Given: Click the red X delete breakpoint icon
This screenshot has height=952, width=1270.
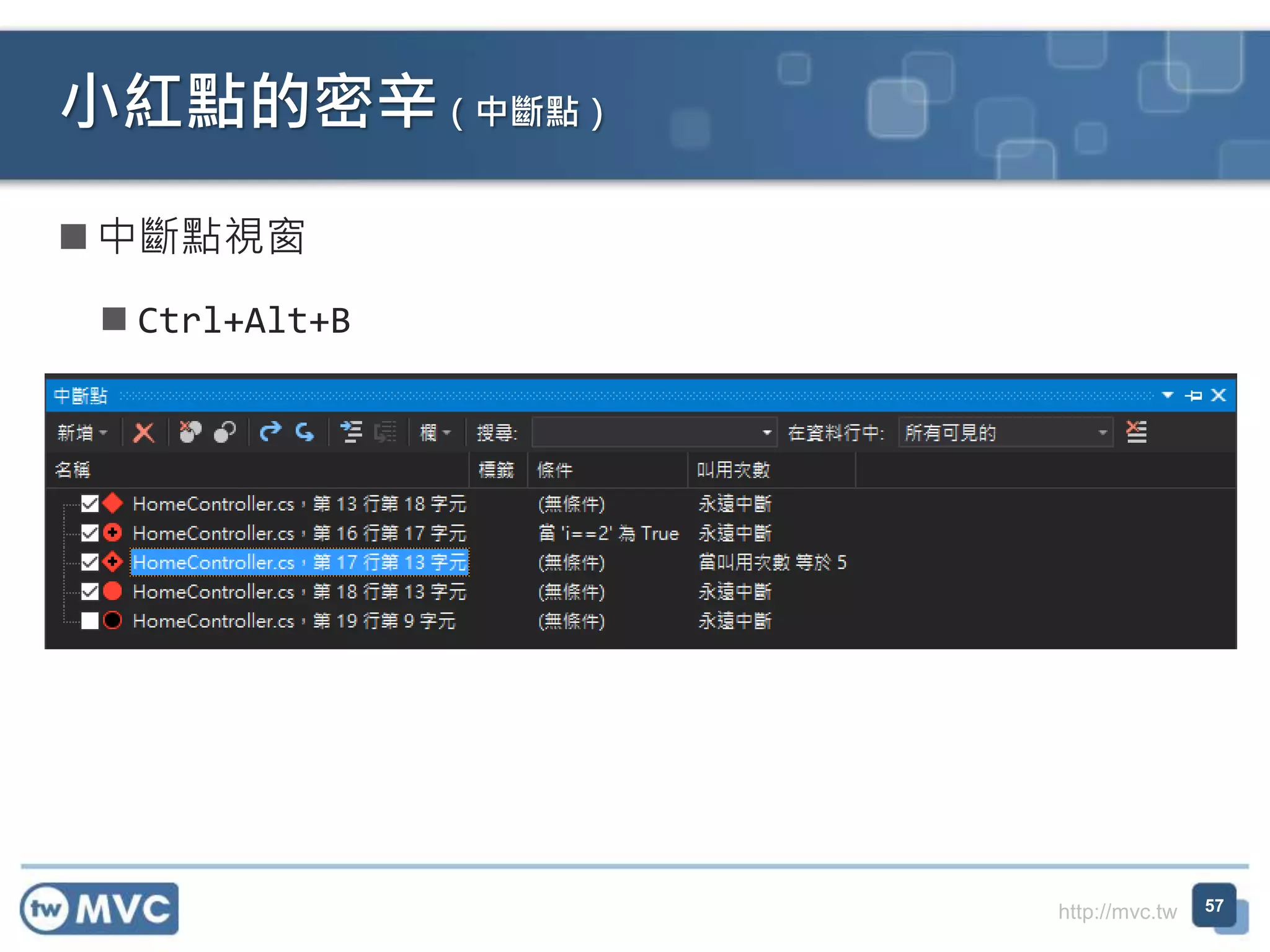Looking at the screenshot, I should point(144,432).
